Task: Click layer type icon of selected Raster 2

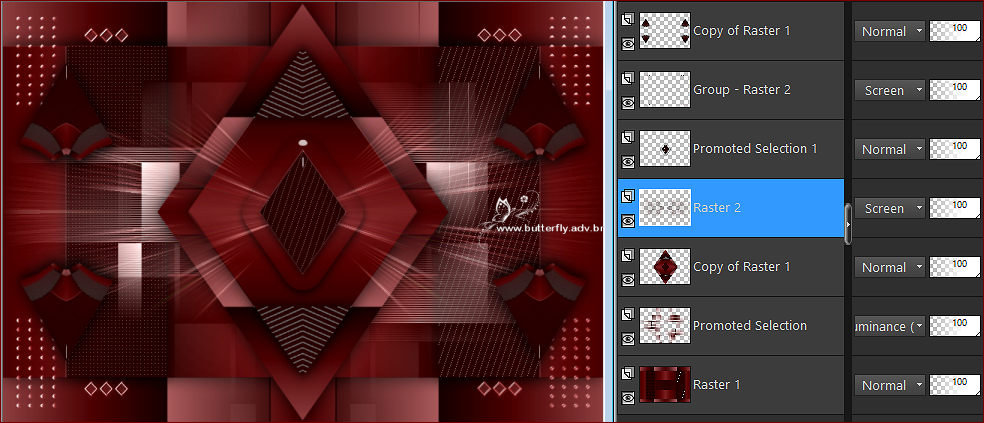Action: [628, 196]
